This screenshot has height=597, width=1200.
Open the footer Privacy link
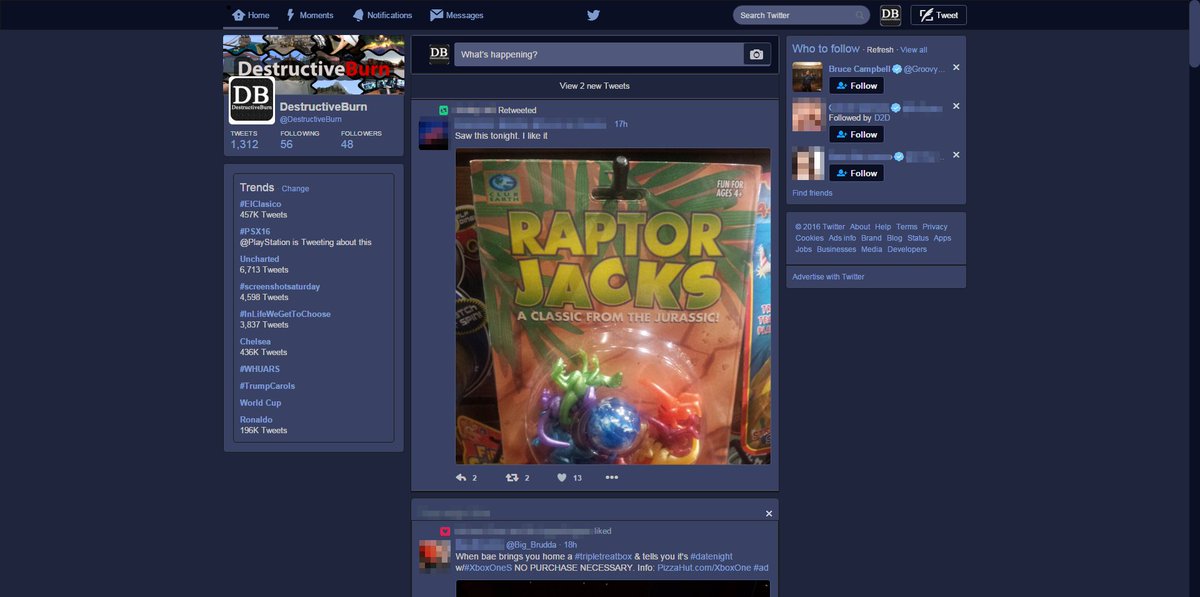point(935,227)
